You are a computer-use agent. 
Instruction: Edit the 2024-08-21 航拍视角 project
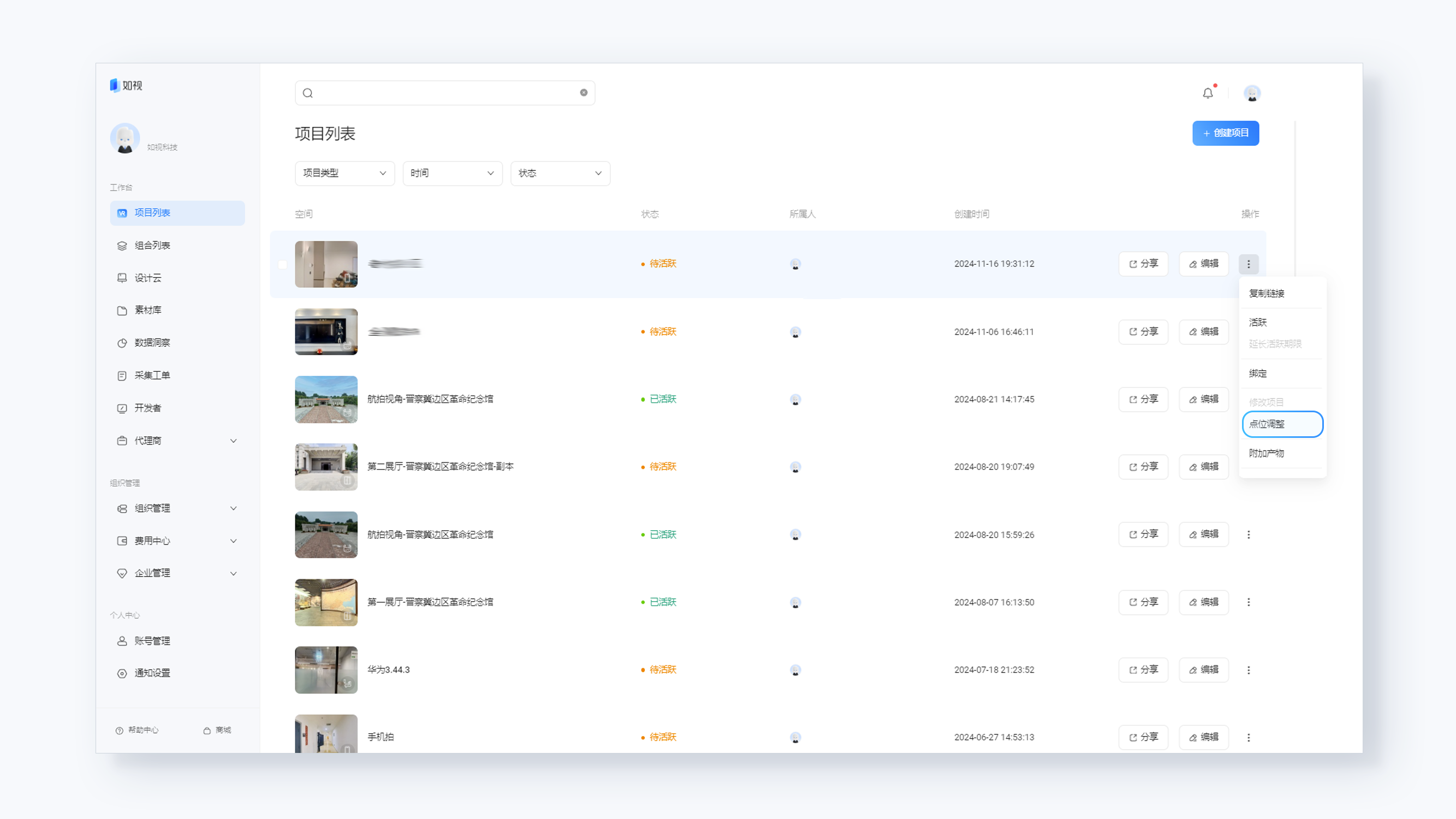(x=1203, y=400)
